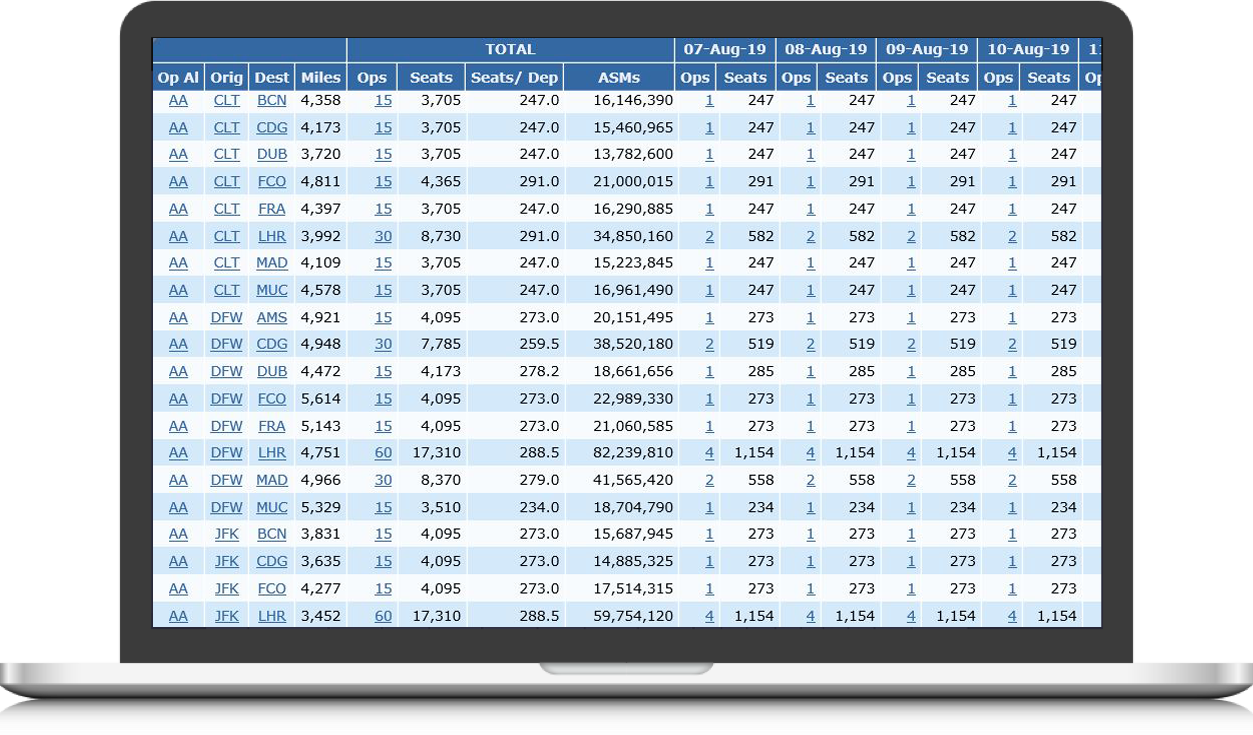Image resolution: width=1253 pixels, height=735 pixels.
Task: Click the FCO destination link for the JFK route
Action: 271,588
